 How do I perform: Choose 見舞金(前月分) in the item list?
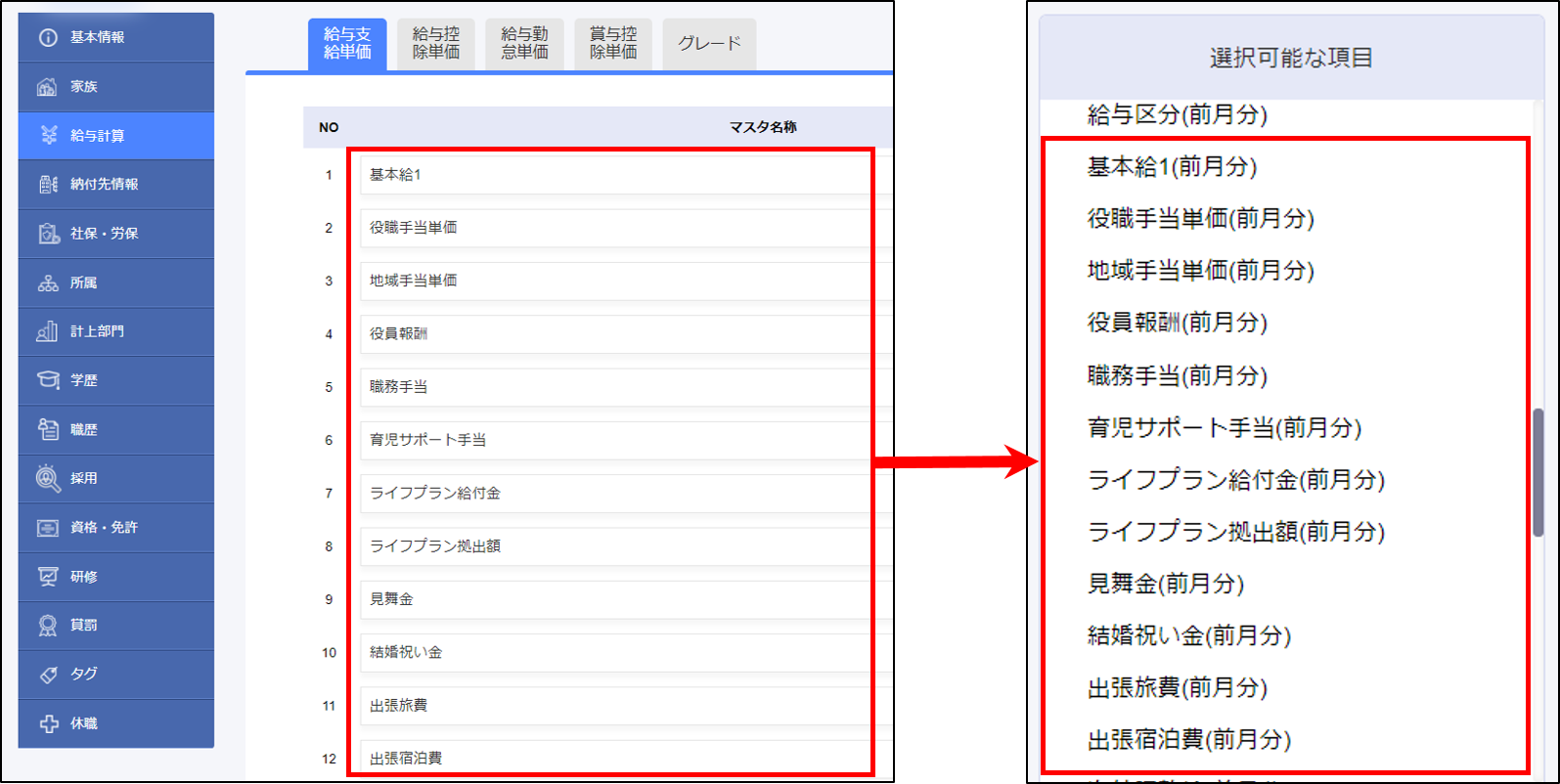tap(1165, 584)
